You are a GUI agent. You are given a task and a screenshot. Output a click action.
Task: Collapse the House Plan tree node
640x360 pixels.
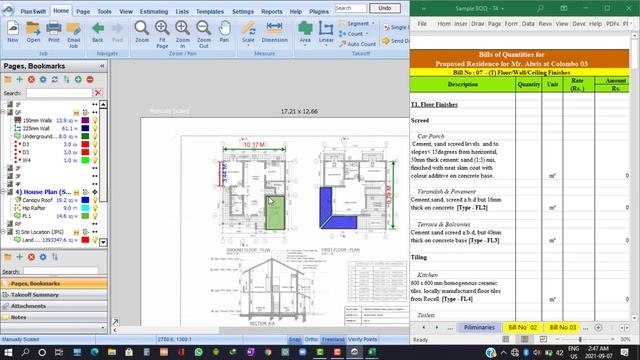coord(4,192)
